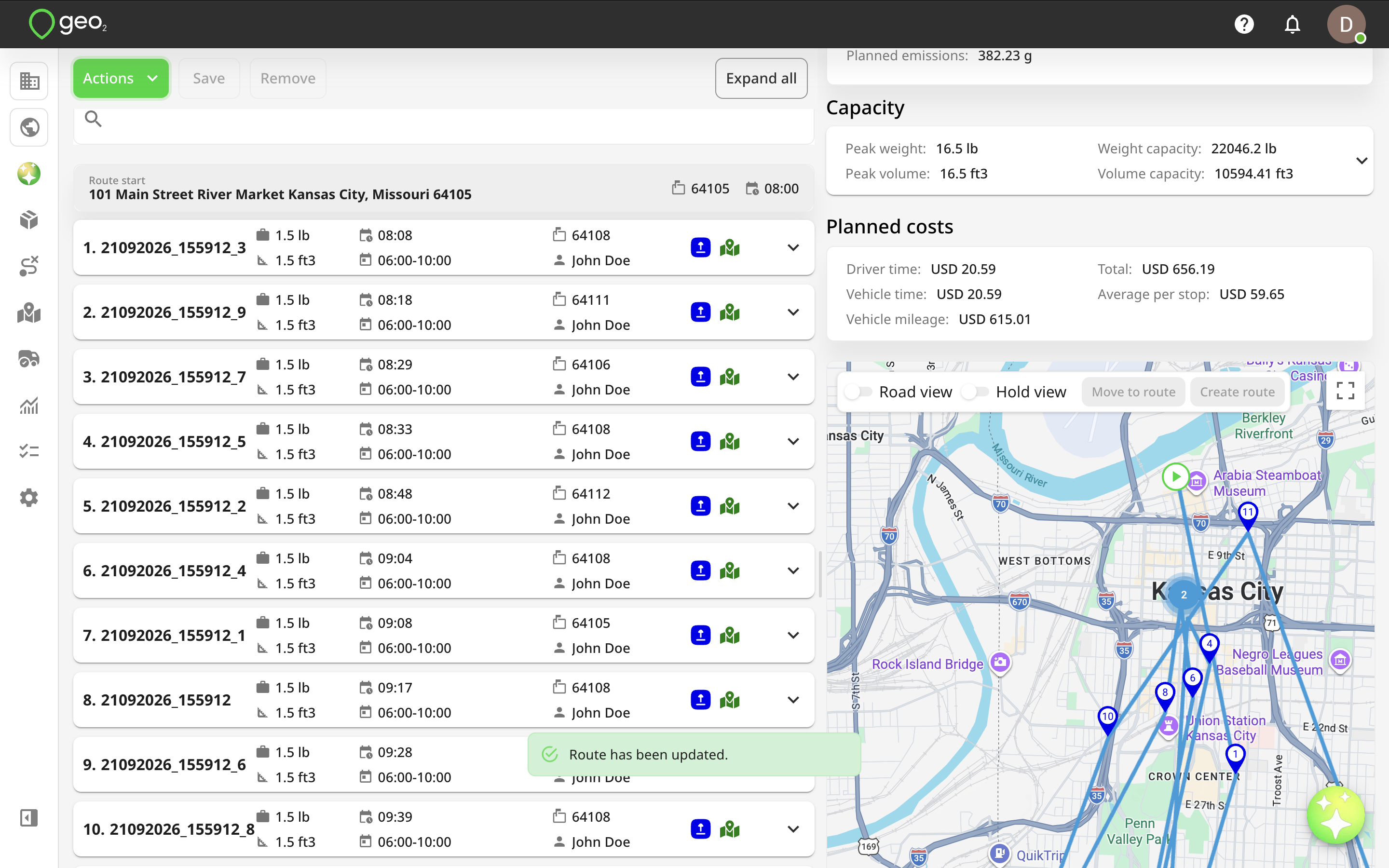Image resolution: width=1389 pixels, height=868 pixels.
Task: Open the analytics chart sidebar icon
Action: pyautogui.click(x=29, y=405)
